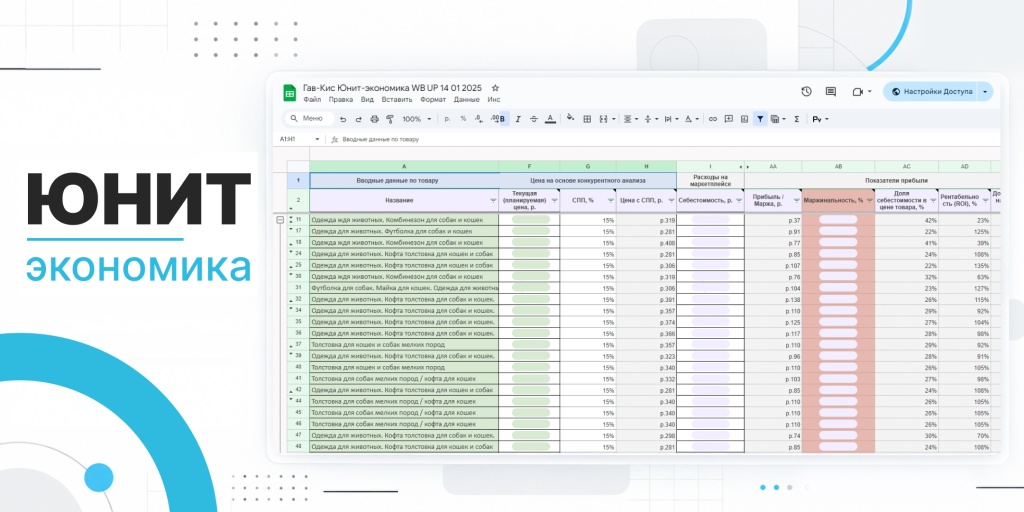The image size is (1024, 512).
Task: Click the formula bar text
Action: pyautogui.click(x=381, y=139)
